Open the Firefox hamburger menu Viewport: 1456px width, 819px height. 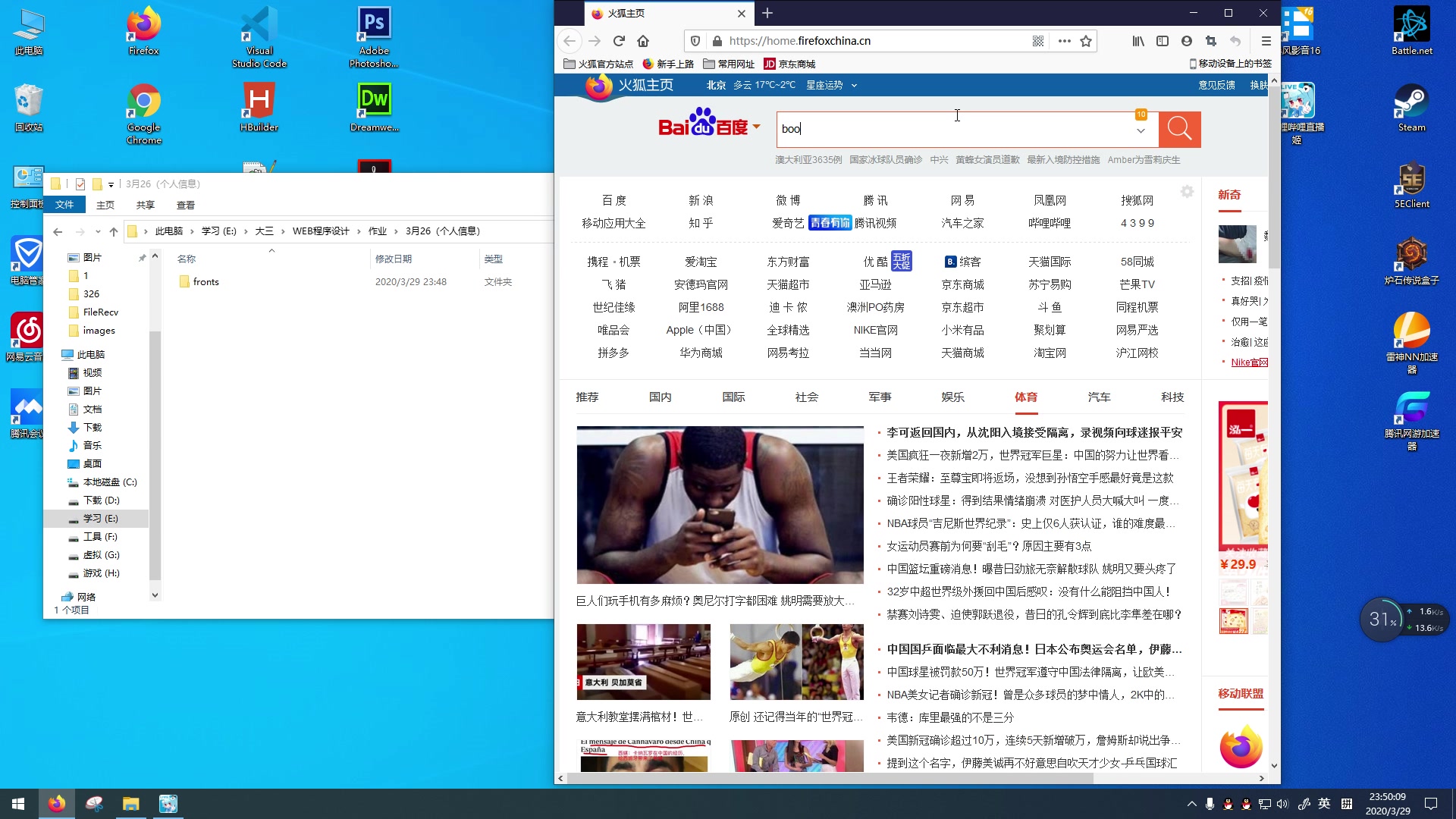1266,41
